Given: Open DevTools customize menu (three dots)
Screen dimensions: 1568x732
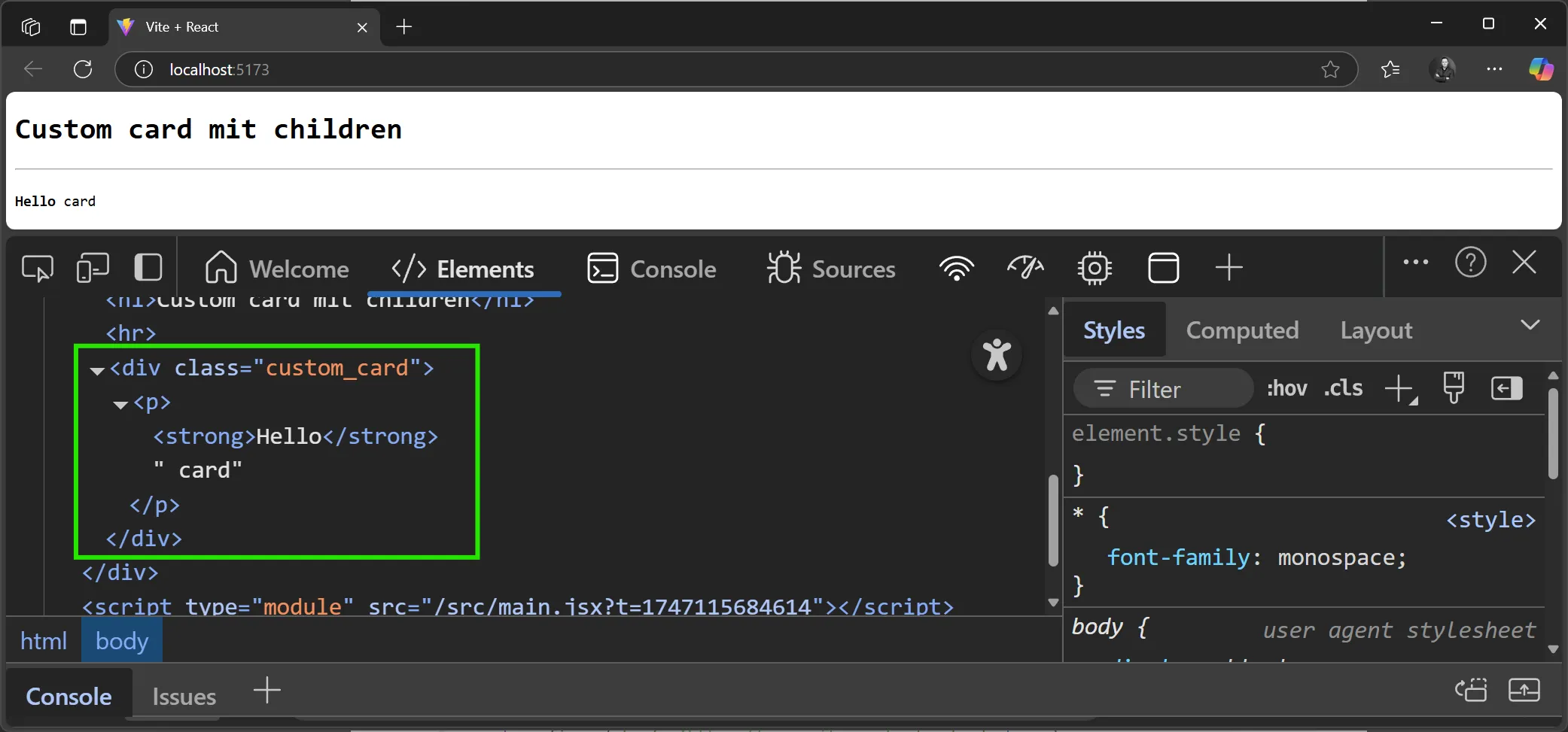Looking at the screenshot, I should [1415, 263].
